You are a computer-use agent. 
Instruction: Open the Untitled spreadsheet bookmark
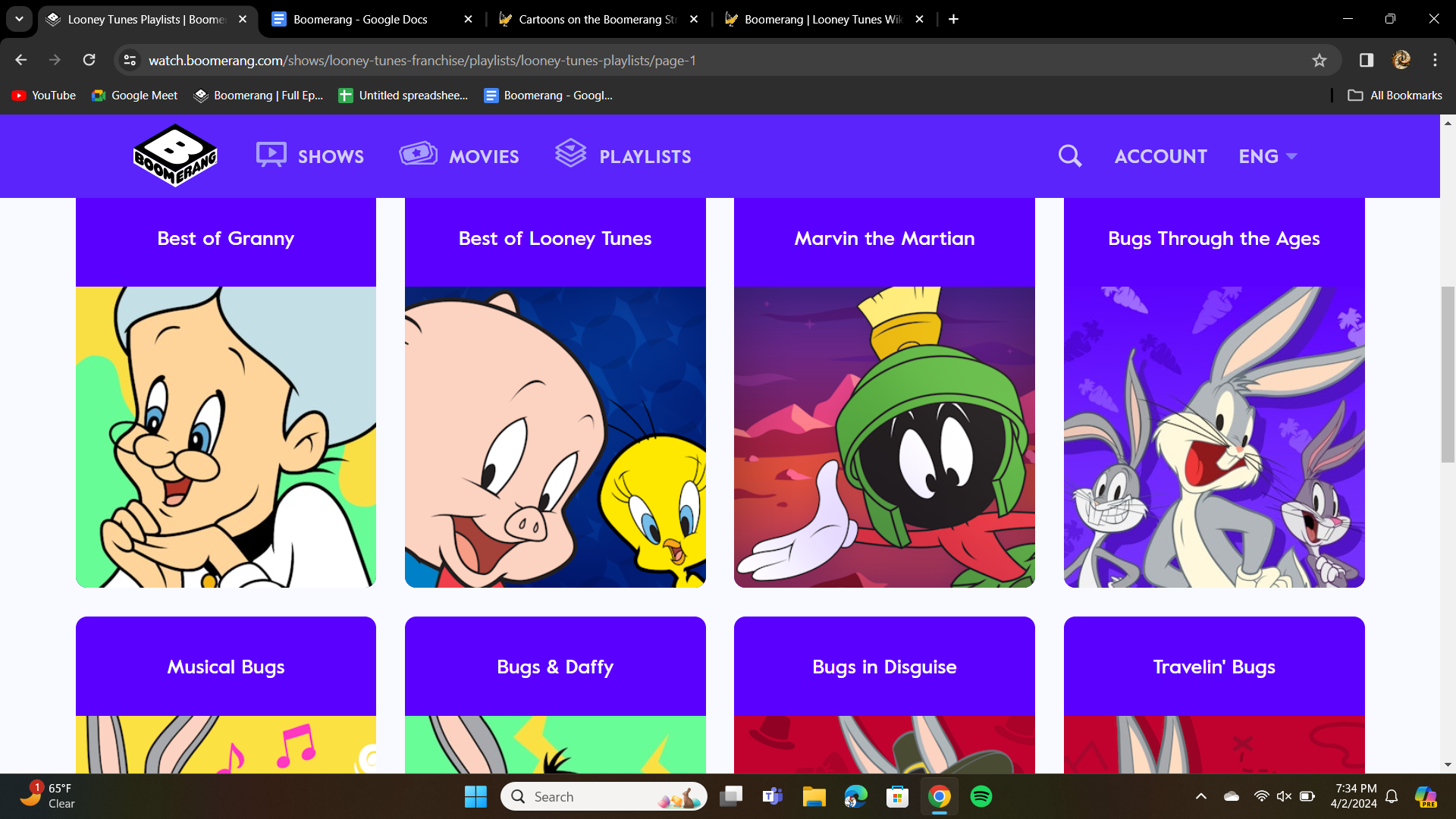pos(403,96)
